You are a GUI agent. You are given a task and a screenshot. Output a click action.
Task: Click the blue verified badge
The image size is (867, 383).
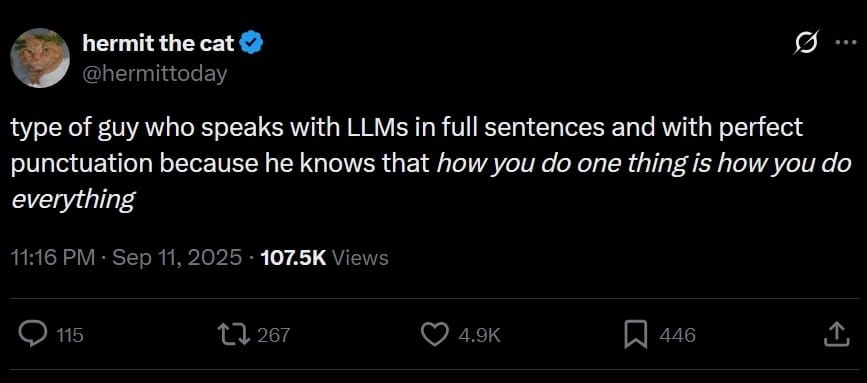point(252,44)
